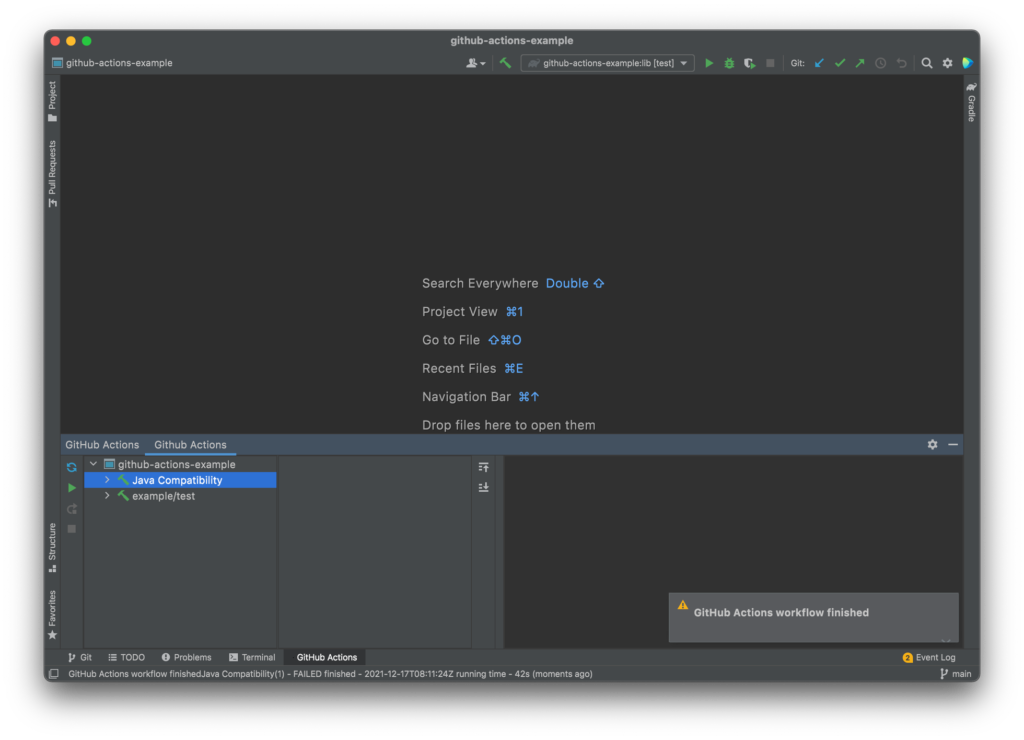The height and width of the screenshot is (740, 1024).
Task: Open the Problems tab
Action: (187, 657)
